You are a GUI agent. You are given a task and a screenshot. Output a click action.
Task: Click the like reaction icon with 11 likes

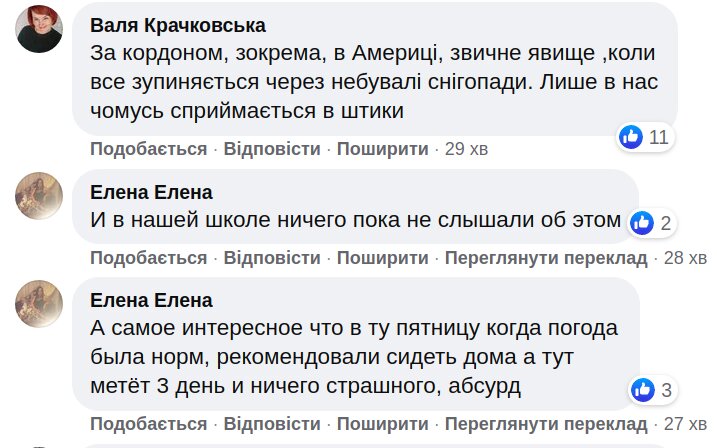point(631,137)
